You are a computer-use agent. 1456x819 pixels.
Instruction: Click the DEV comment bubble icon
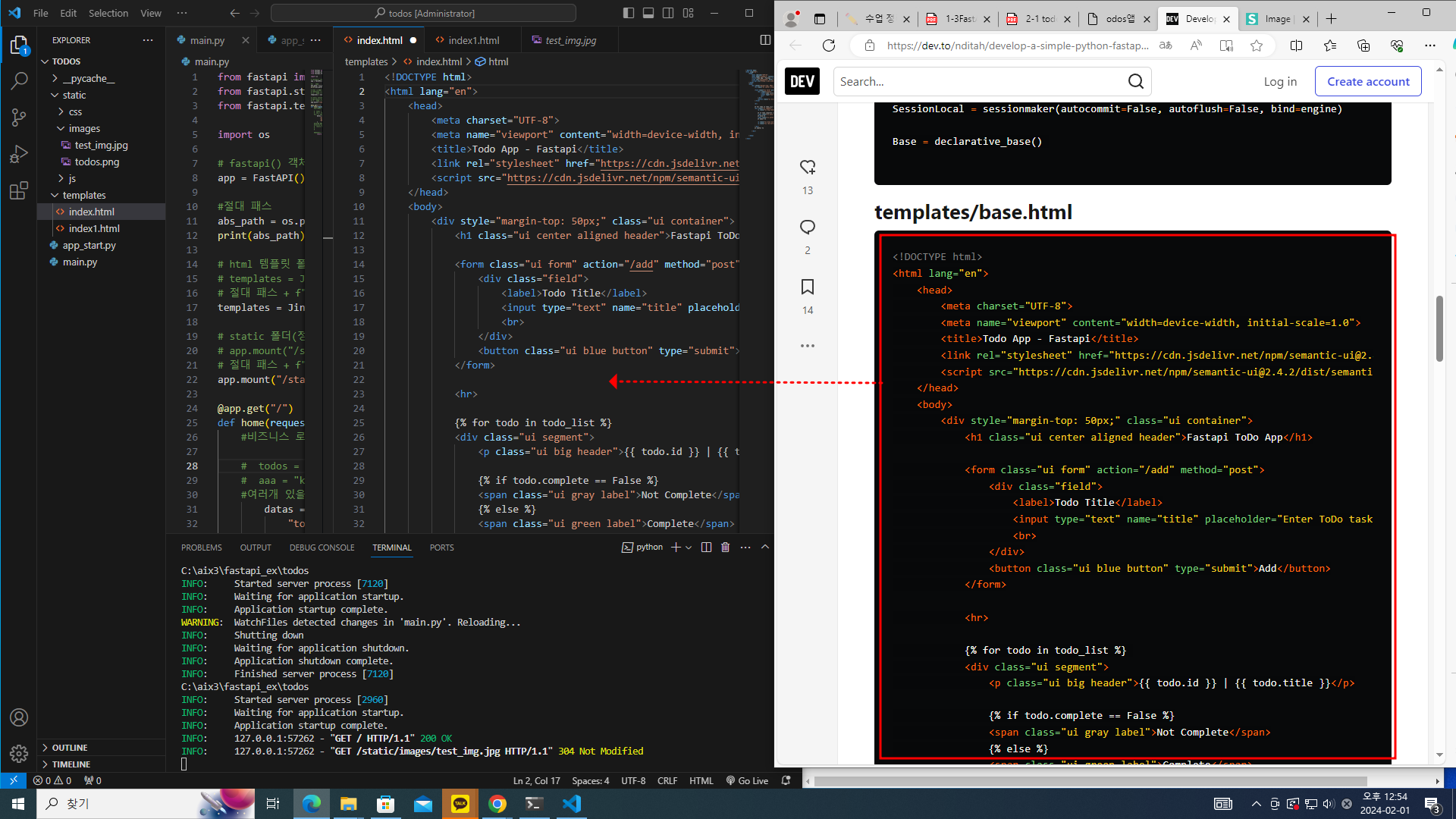(808, 227)
